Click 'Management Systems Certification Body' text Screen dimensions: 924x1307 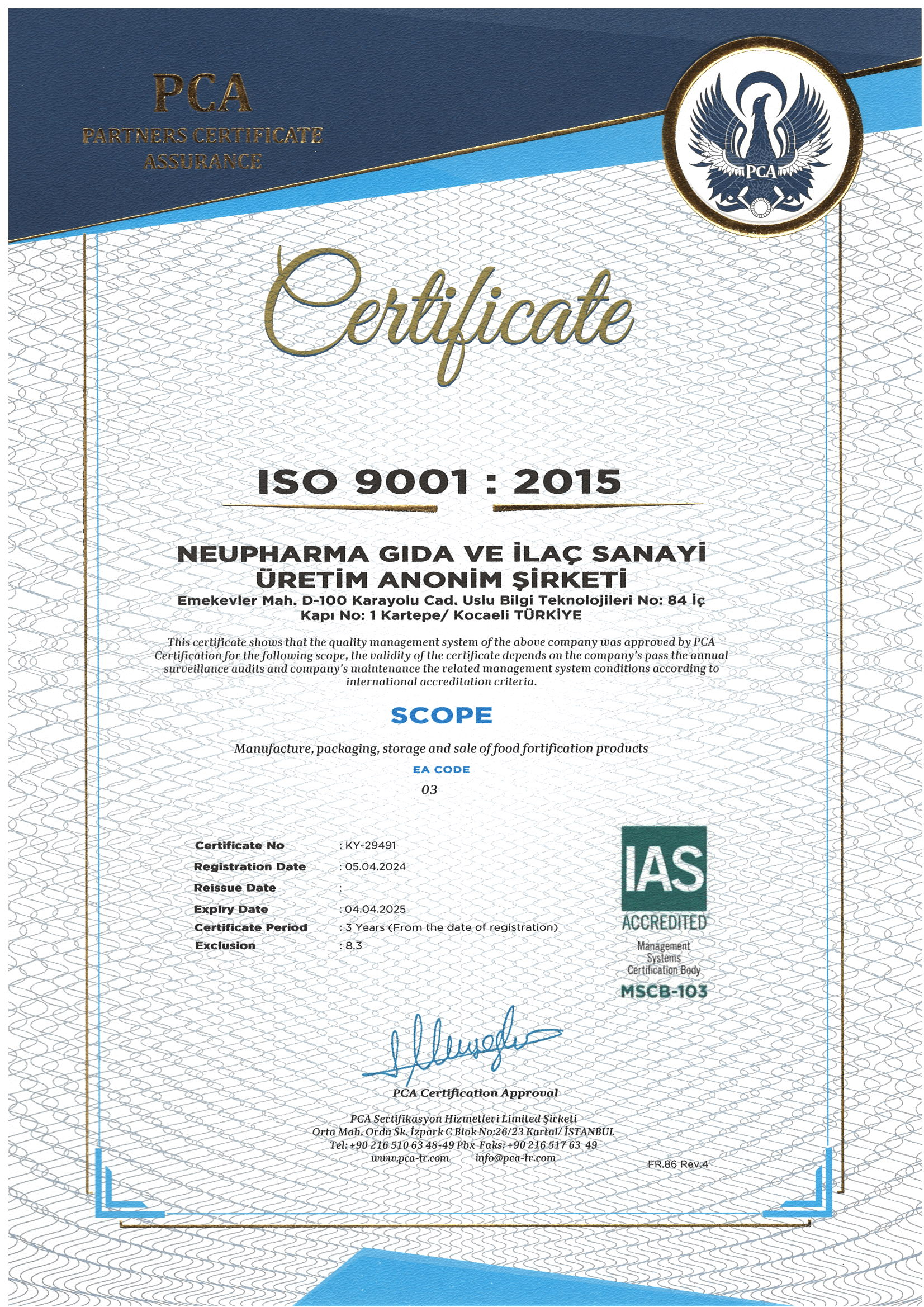coord(664,958)
